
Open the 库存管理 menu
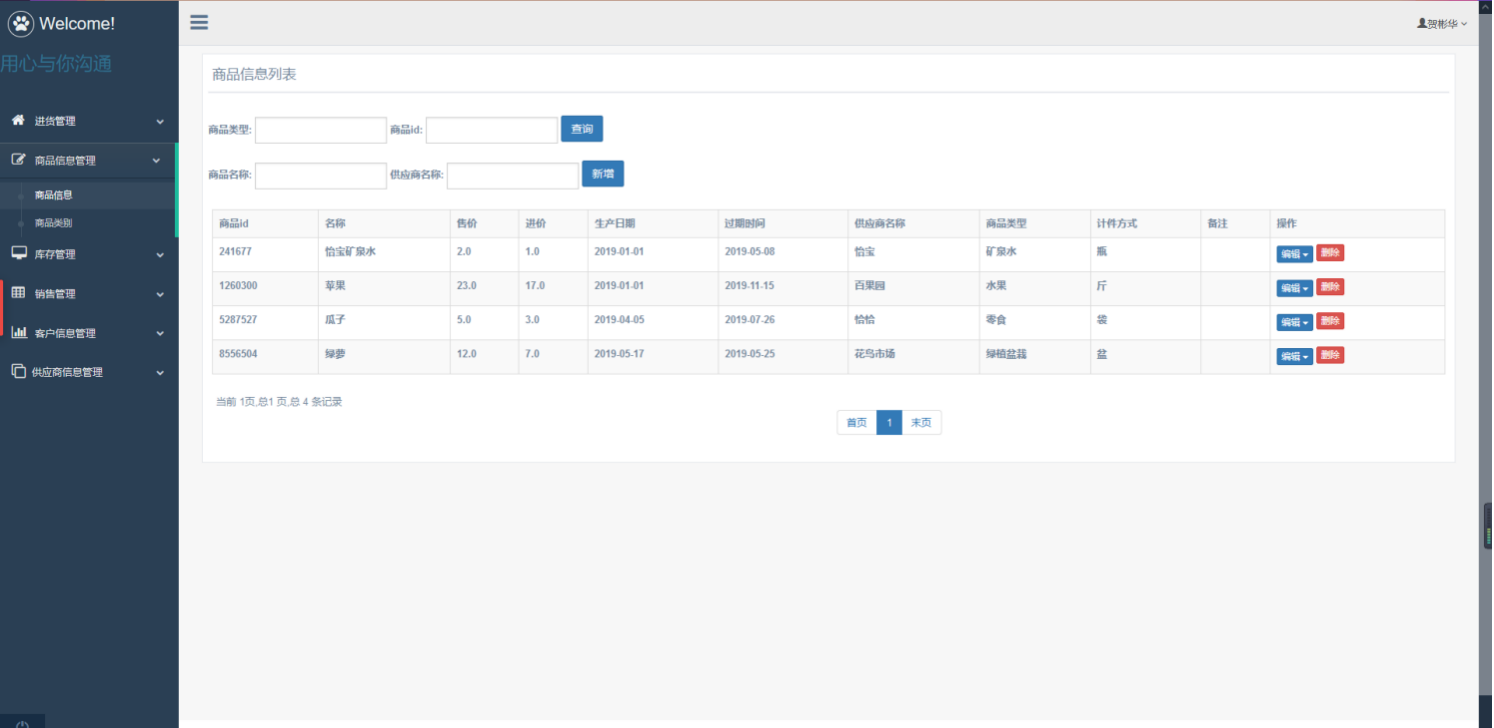click(89, 254)
